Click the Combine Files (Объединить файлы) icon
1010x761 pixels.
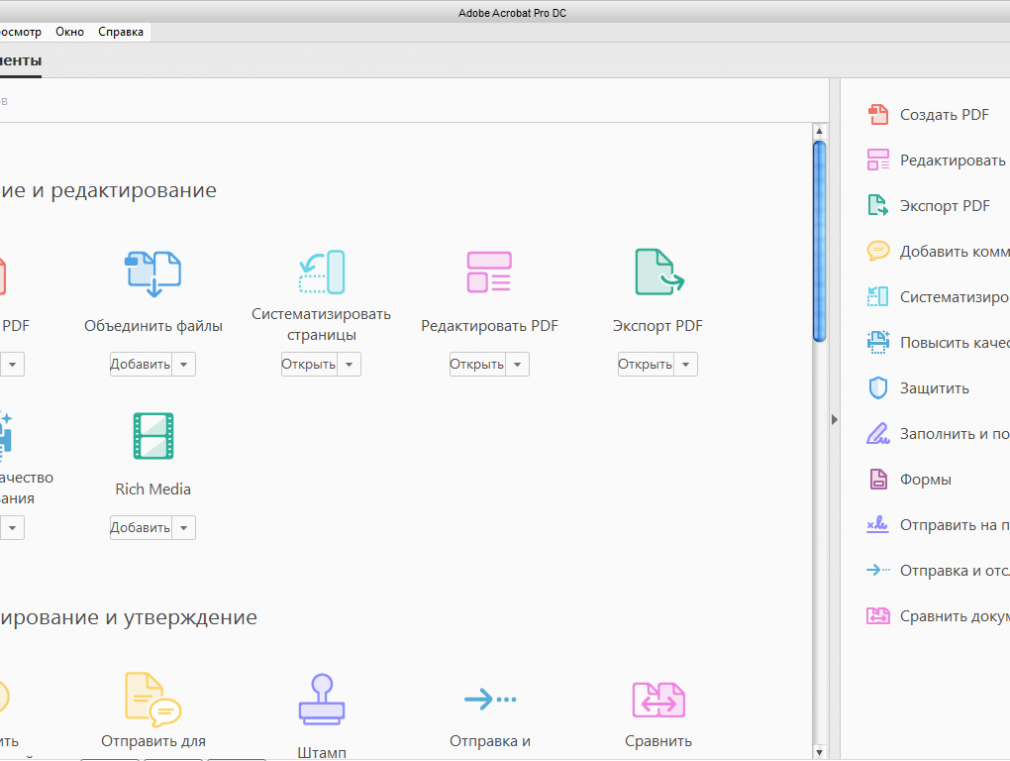click(153, 274)
